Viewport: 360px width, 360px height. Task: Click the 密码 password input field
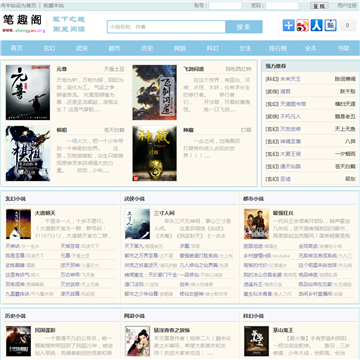(282, 6)
